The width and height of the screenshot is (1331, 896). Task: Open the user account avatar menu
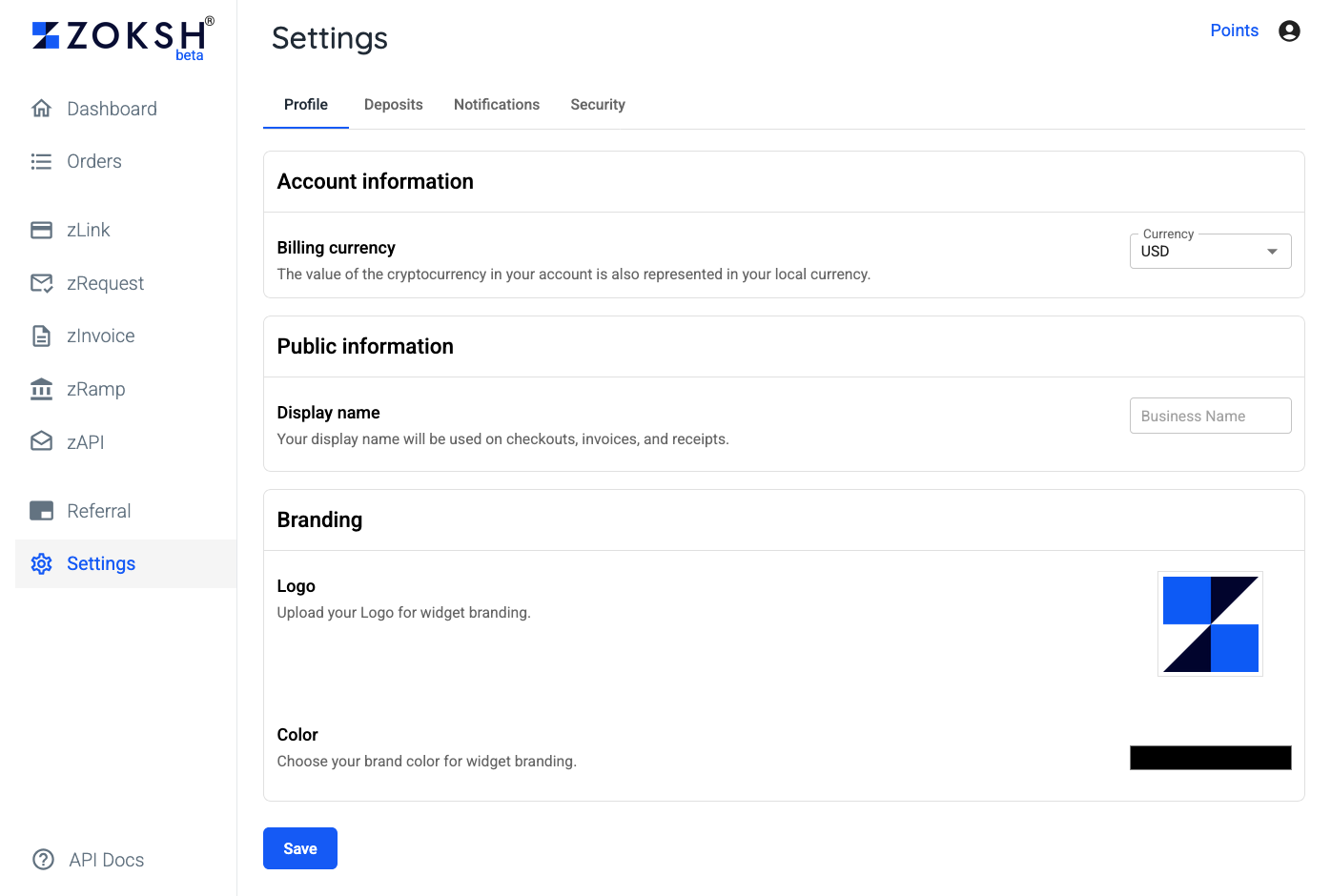1289,31
